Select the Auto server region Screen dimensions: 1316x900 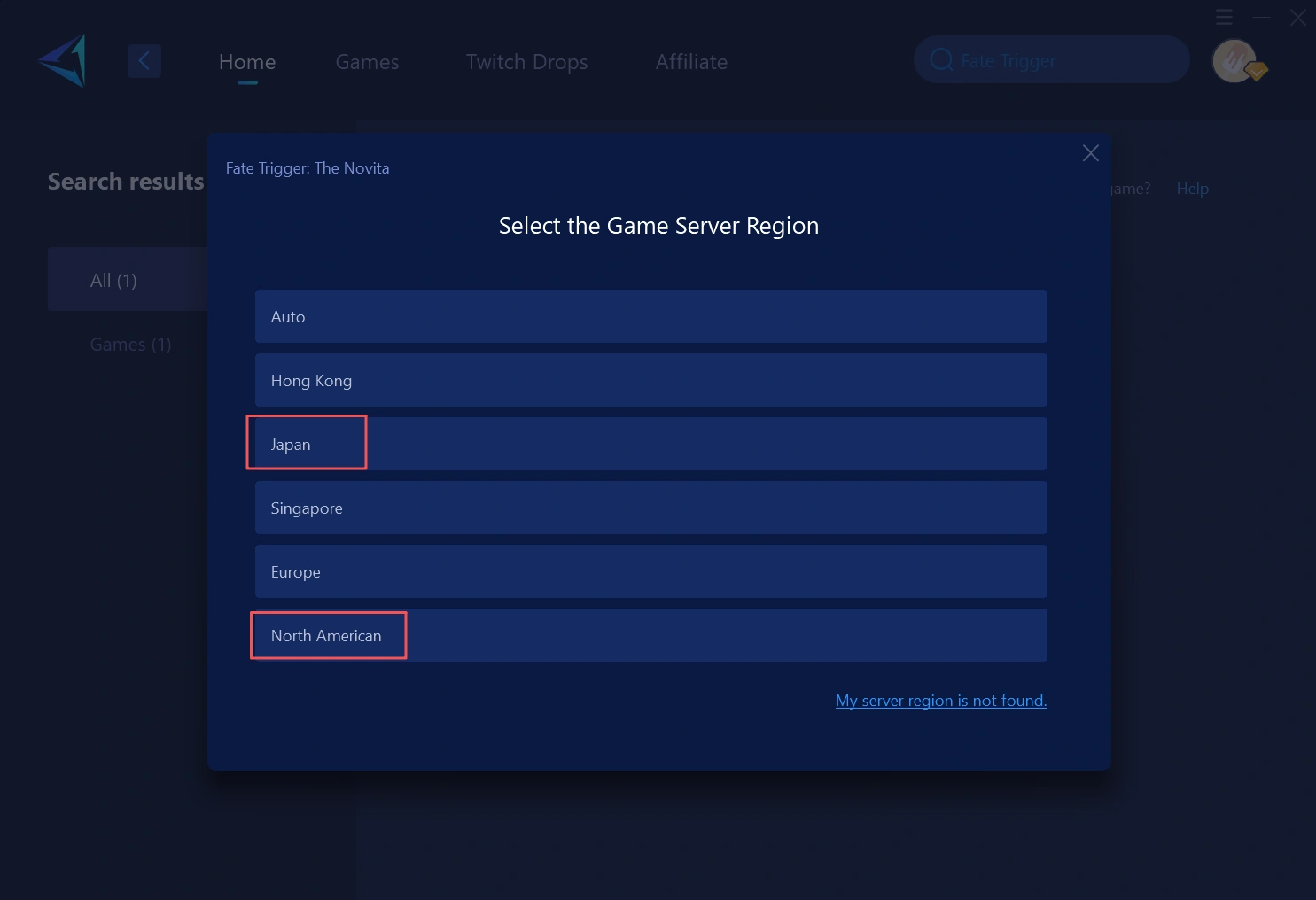tap(651, 315)
